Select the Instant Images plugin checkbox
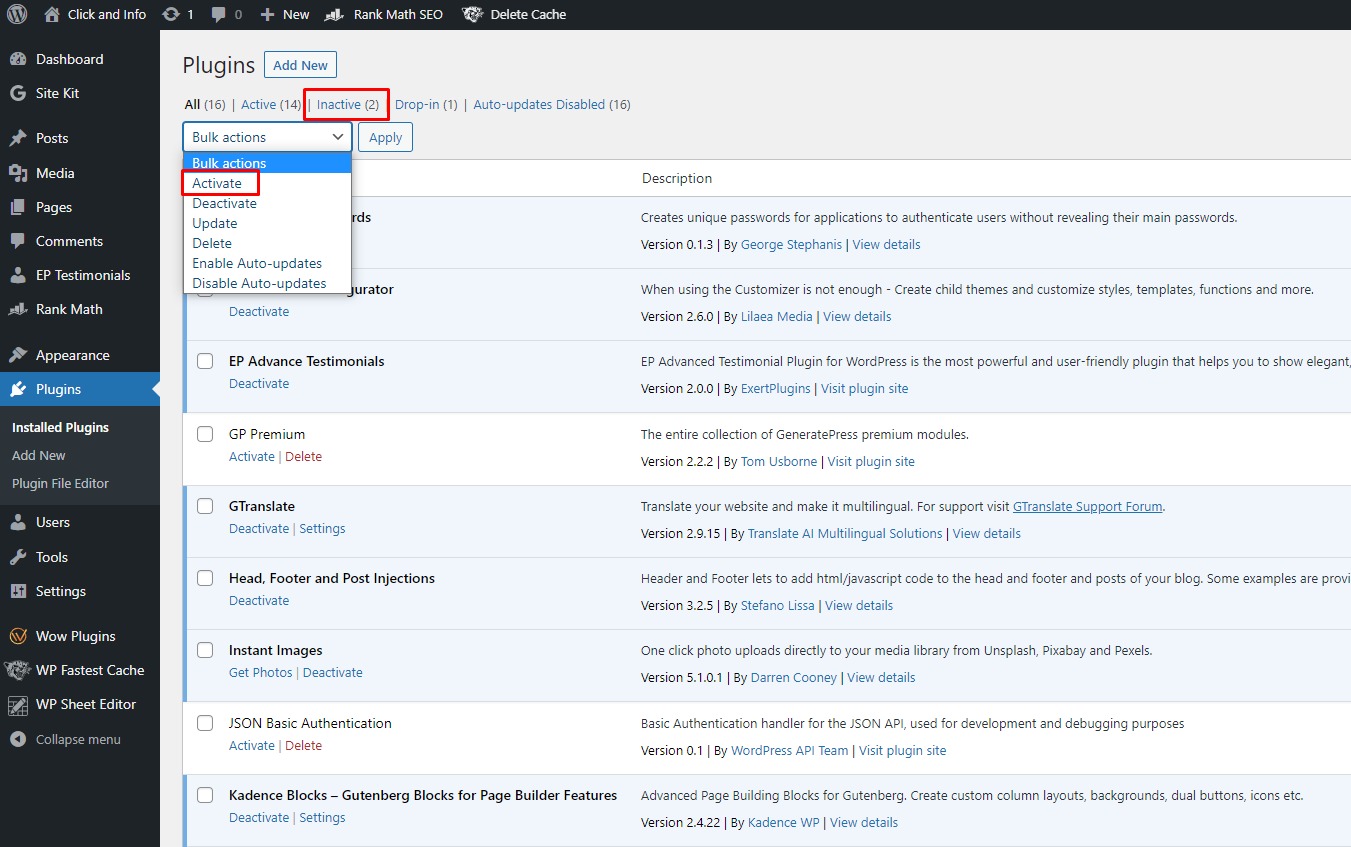This screenshot has height=847, width=1351. [205, 650]
